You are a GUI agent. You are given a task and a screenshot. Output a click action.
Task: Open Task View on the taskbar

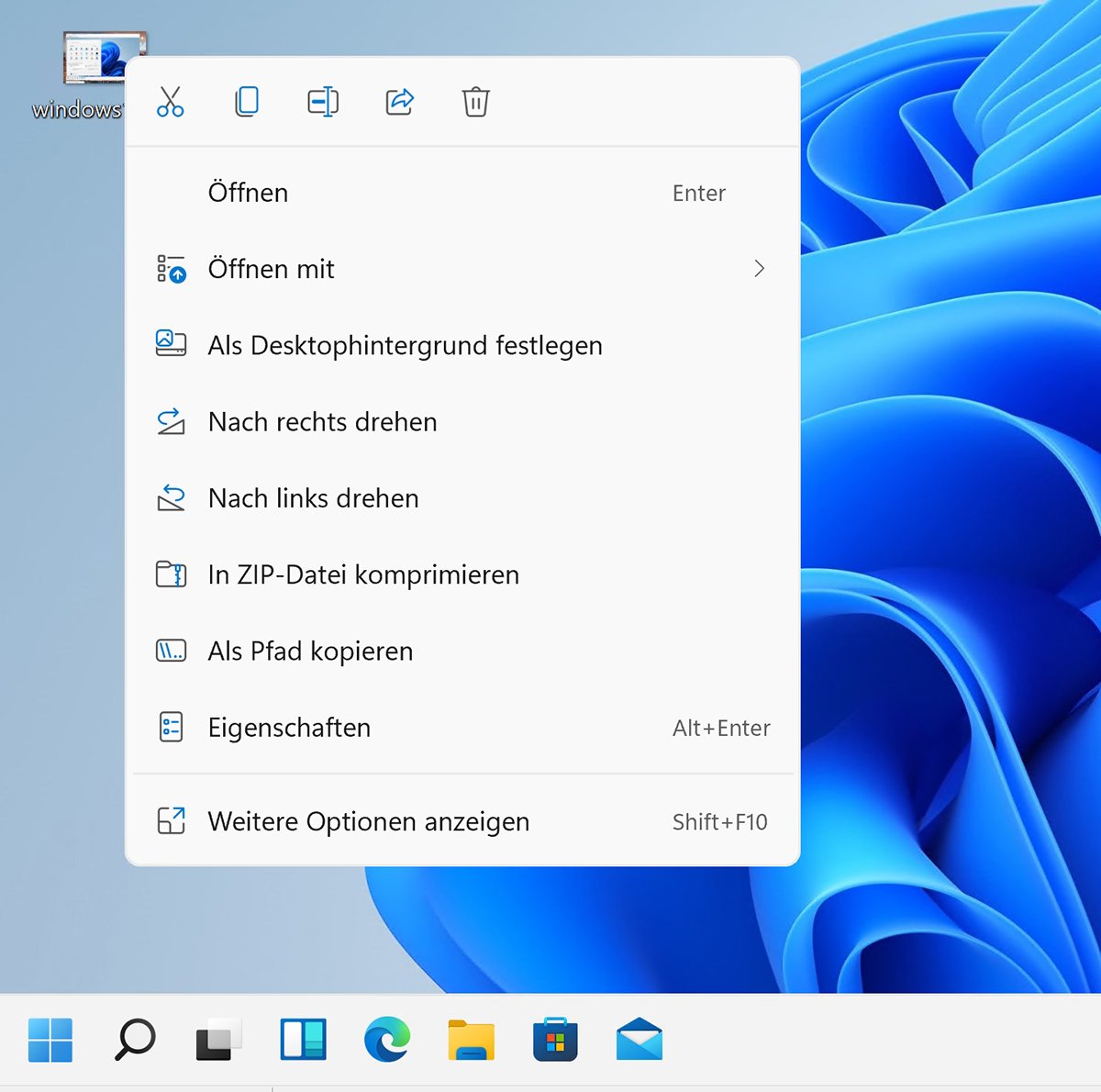[218, 1040]
